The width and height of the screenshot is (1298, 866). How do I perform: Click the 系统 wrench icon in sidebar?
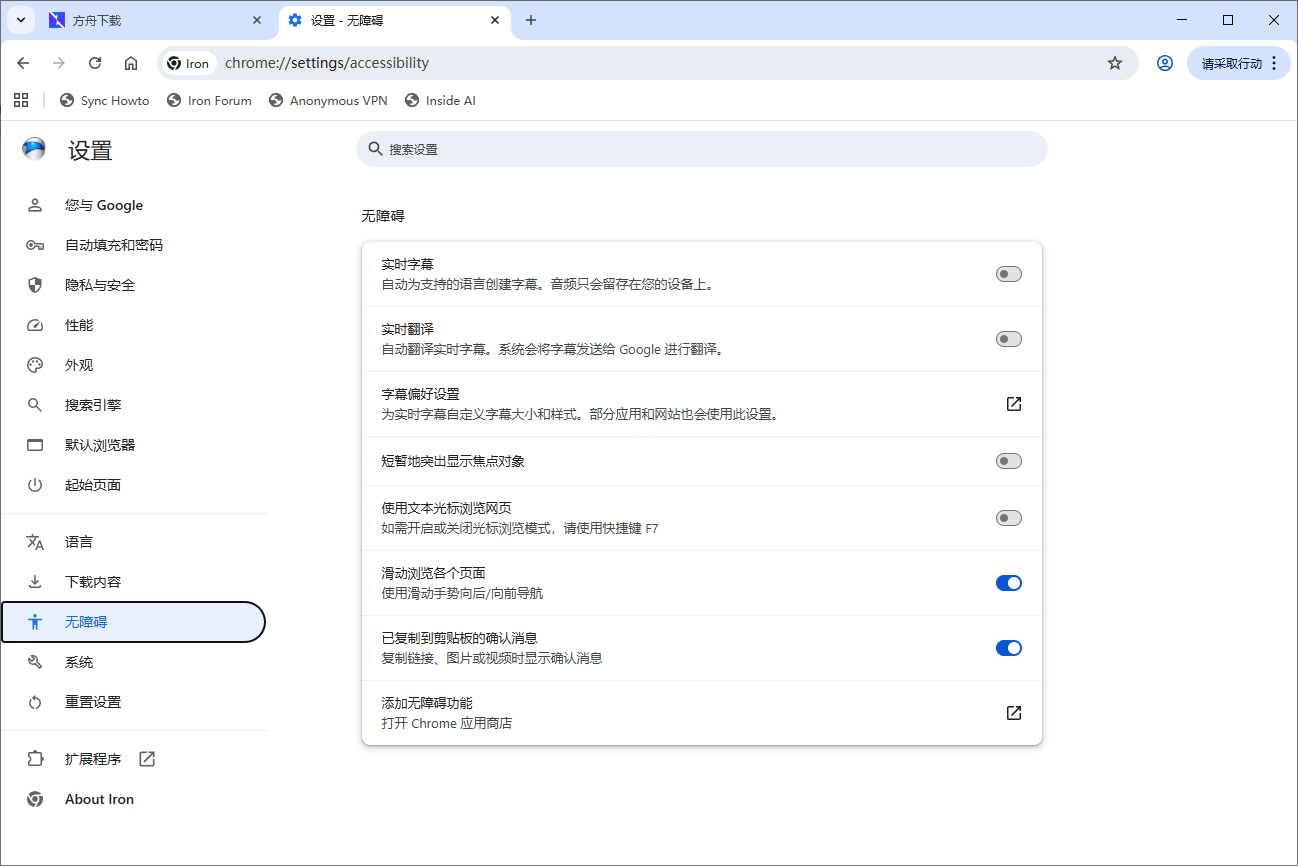click(35, 661)
